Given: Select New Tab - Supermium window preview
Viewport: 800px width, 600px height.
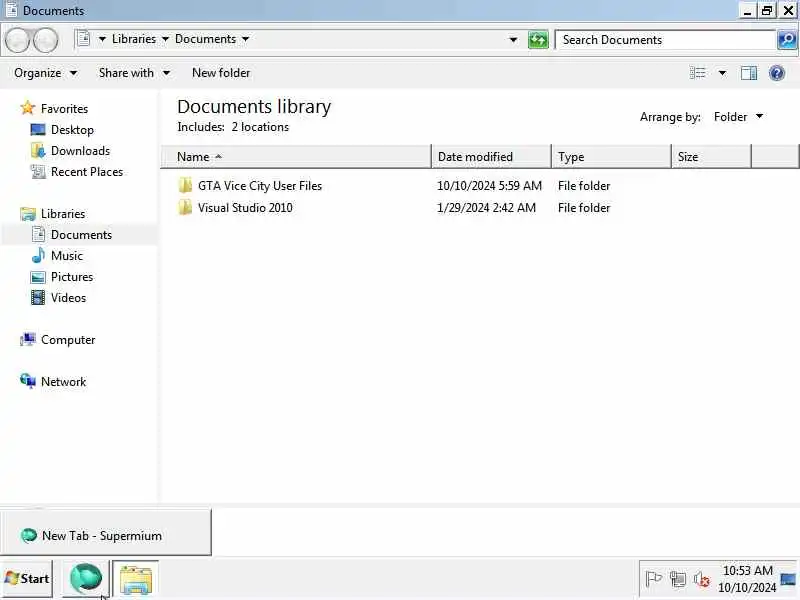Looking at the screenshot, I should point(106,533).
